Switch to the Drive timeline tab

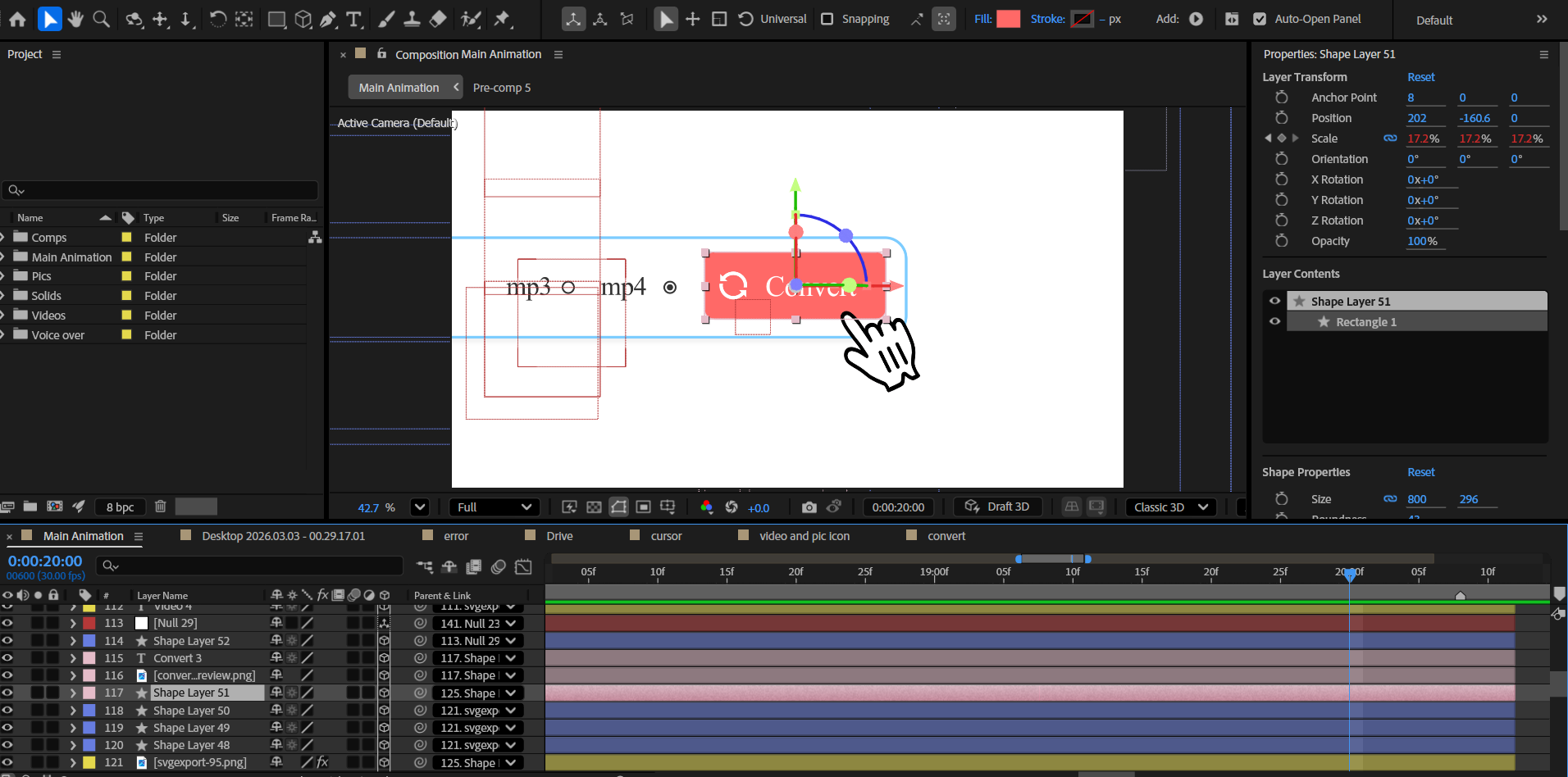(x=559, y=536)
